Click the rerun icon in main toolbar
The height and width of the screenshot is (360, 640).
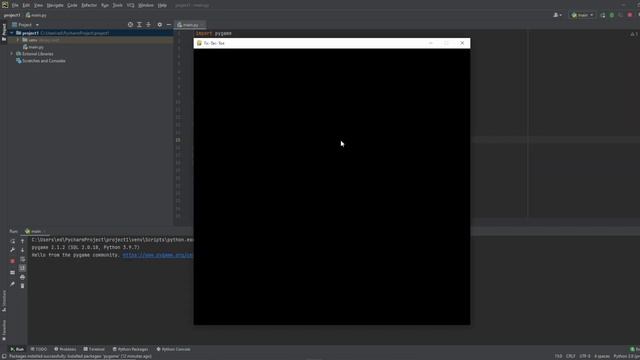(602, 15)
